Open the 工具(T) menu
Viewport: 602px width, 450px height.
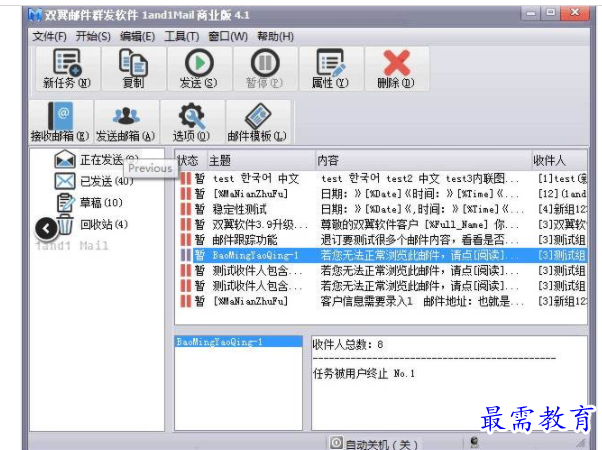pos(182,36)
